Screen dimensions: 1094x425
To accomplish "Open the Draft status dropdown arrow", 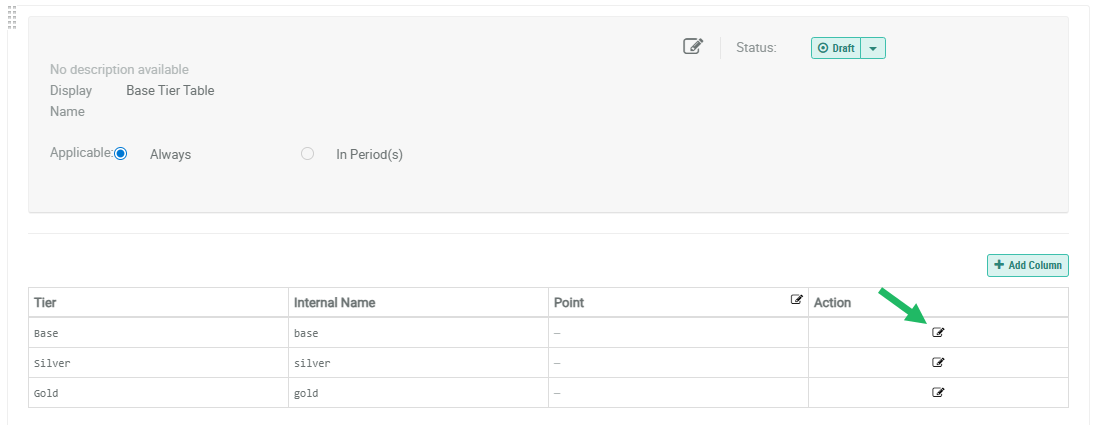I will 873,48.
